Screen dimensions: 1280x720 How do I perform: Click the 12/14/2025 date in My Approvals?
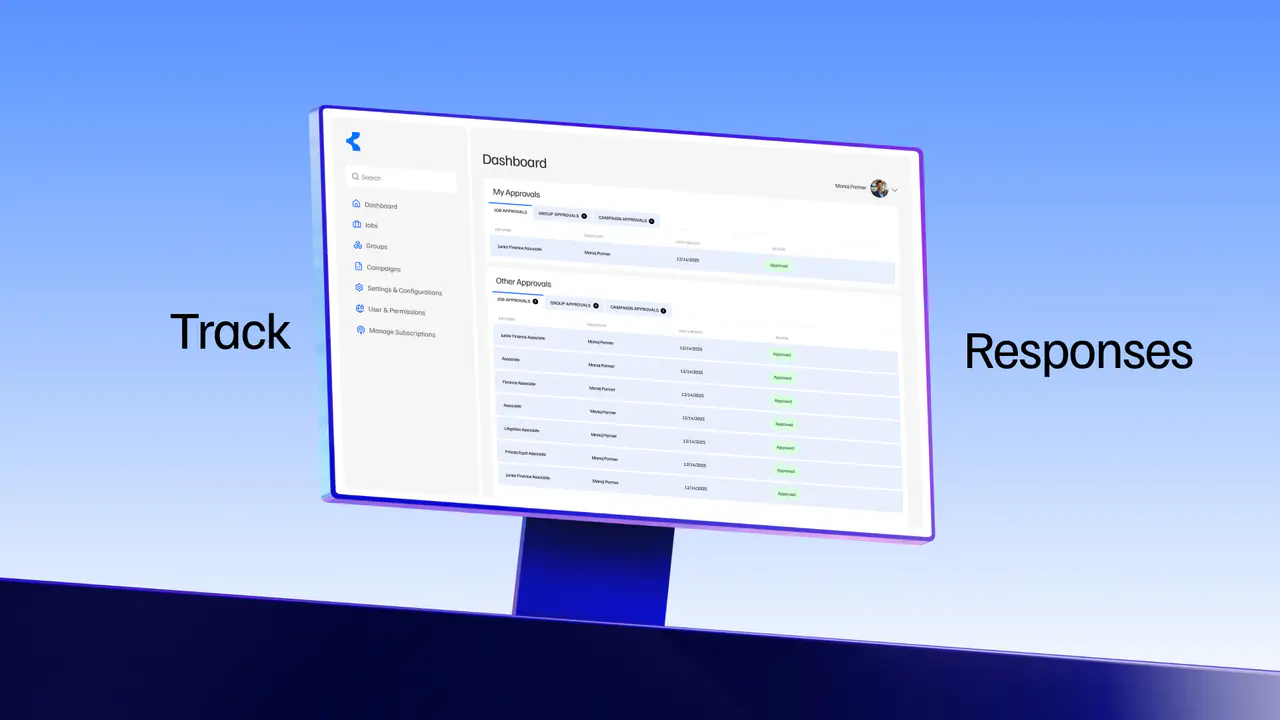(688, 259)
